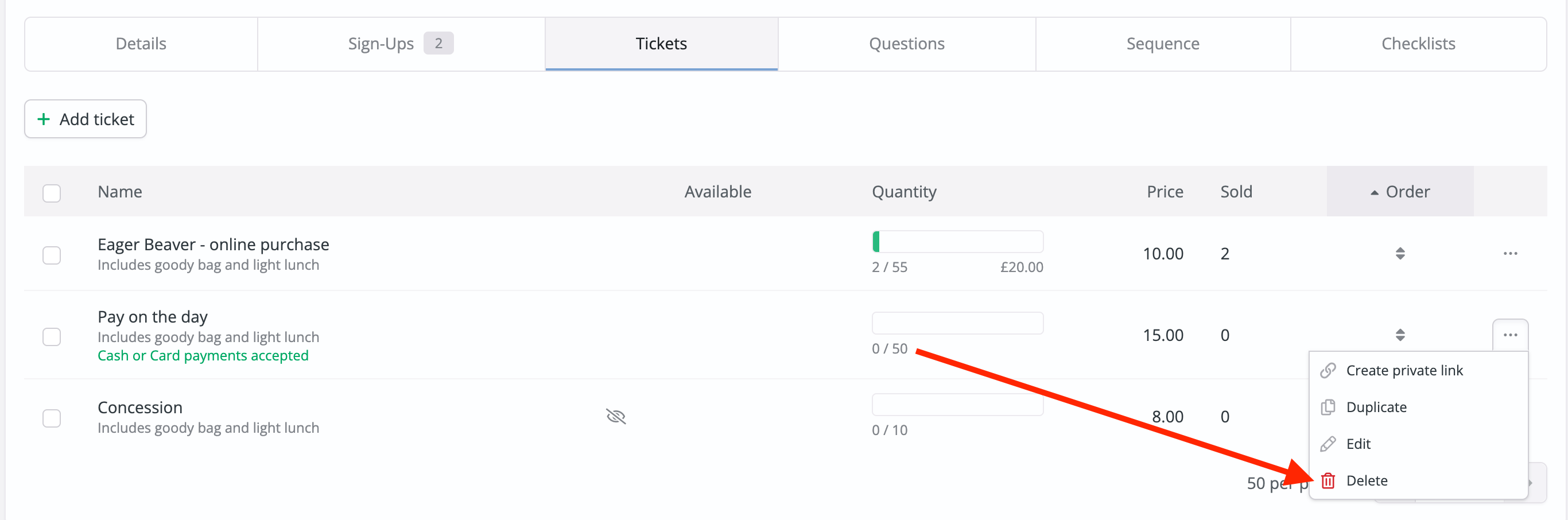Click the trash icon beside Delete
1568x520 pixels.
tap(1328, 480)
